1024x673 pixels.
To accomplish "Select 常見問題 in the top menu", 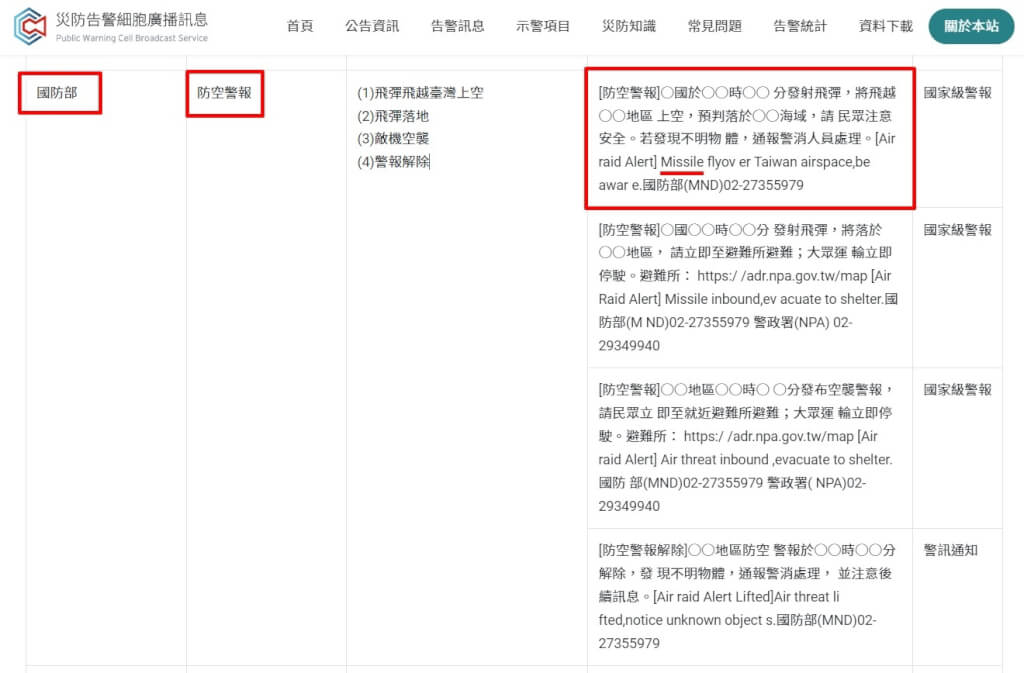I will (714, 26).
